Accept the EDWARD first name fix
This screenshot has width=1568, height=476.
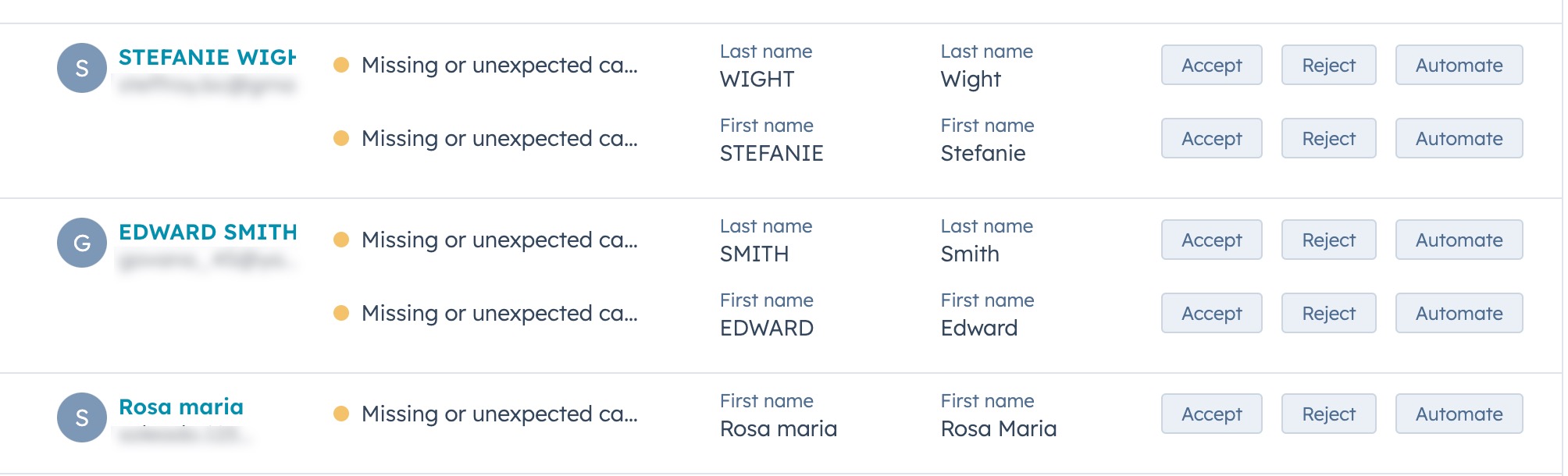tap(1211, 313)
